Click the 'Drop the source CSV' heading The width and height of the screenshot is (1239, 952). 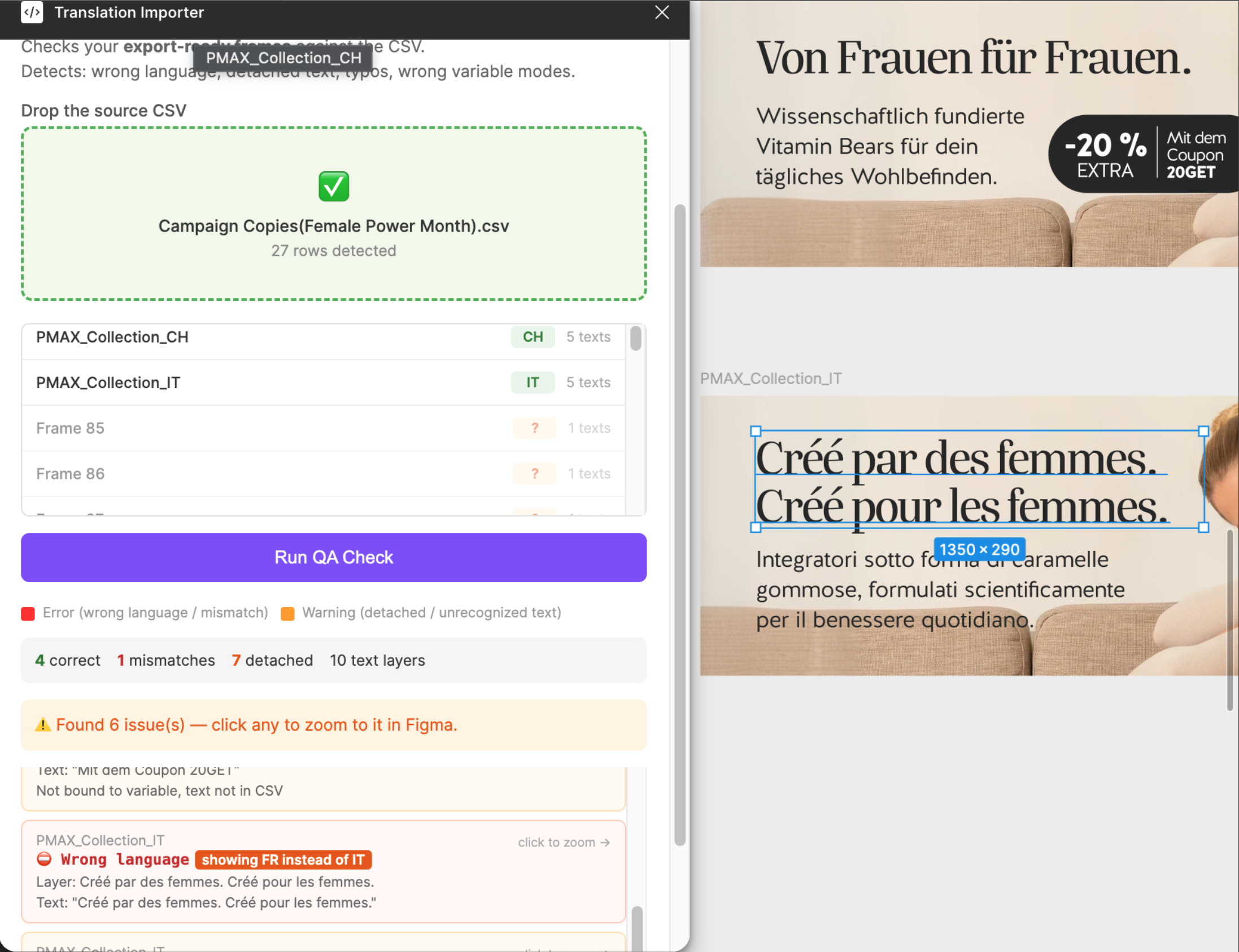point(104,111)
